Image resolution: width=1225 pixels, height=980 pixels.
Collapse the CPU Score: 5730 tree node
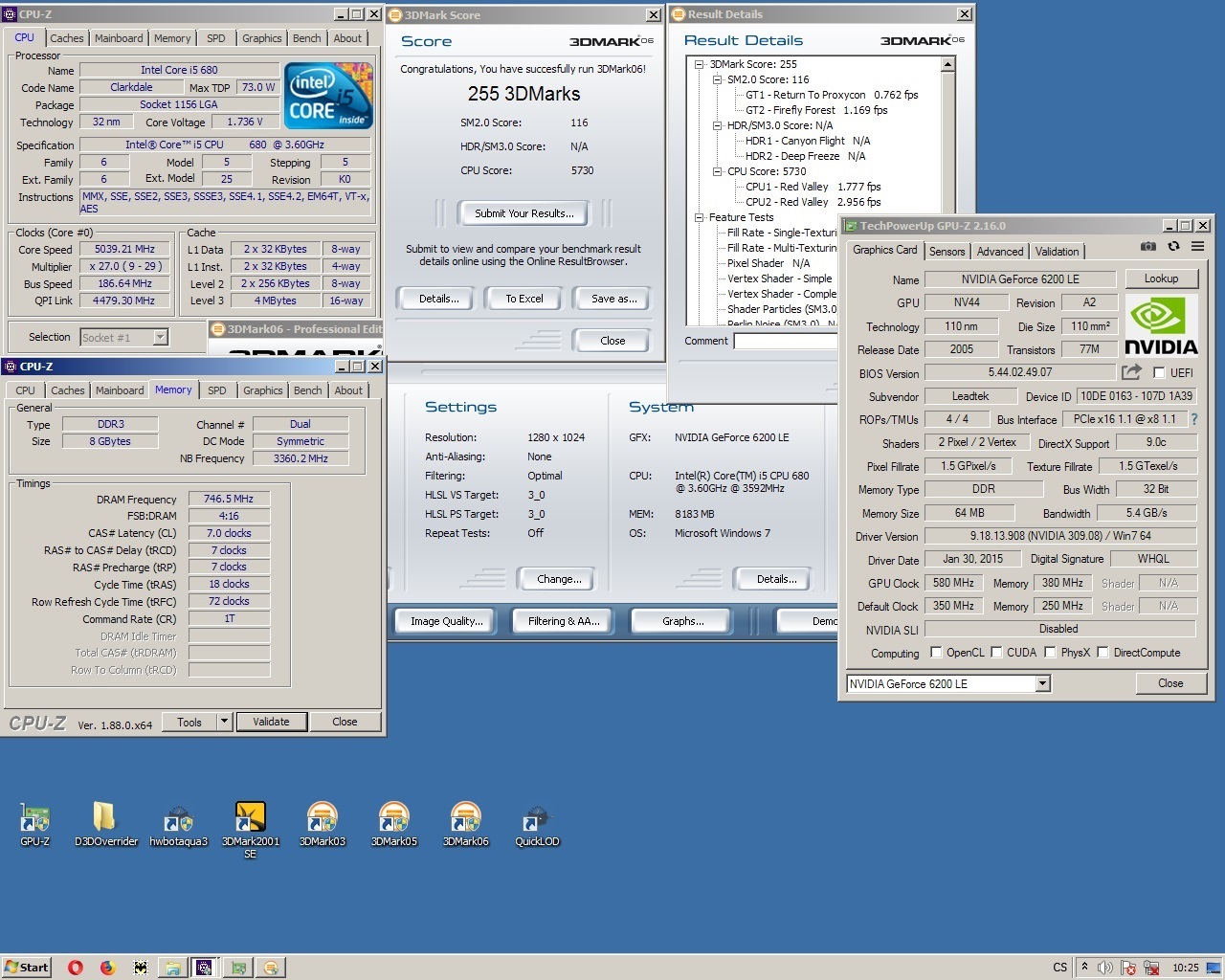pos(717,171)
